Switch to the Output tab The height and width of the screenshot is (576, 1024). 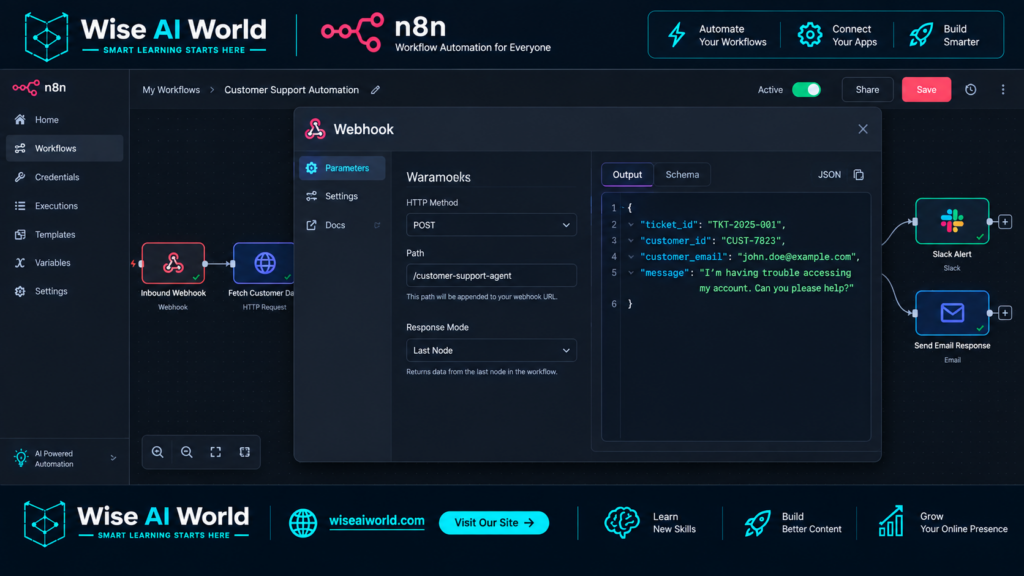click(x=627, y=174)
